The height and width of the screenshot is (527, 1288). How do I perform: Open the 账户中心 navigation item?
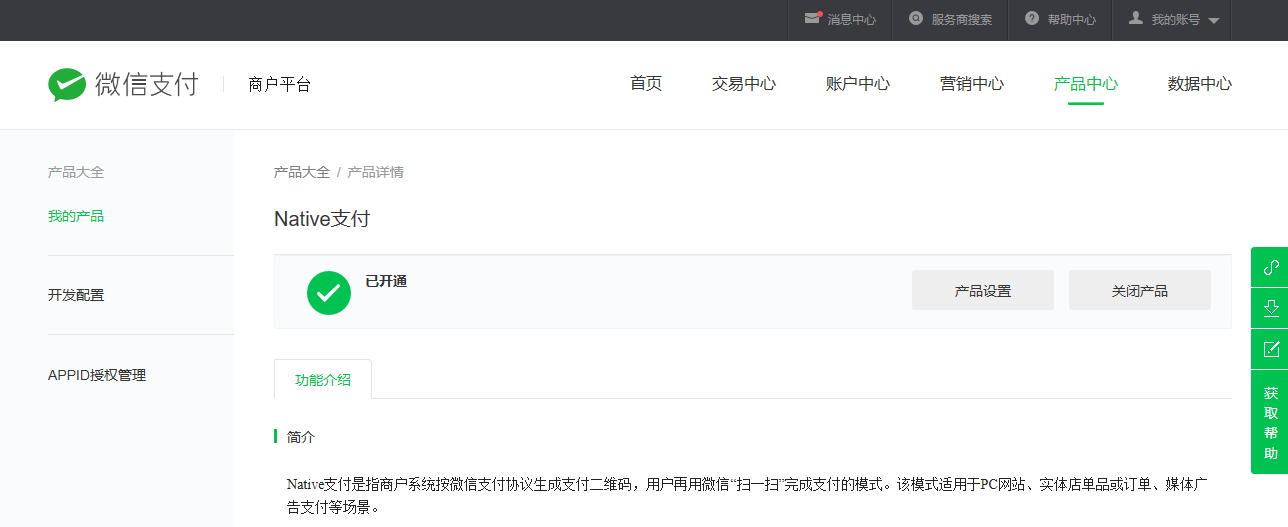858,84
